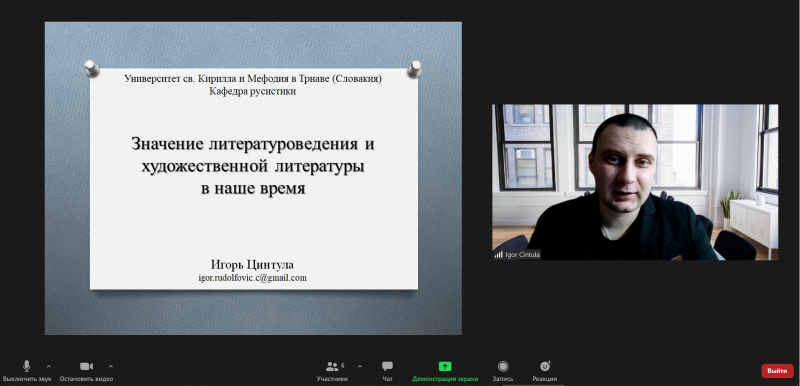The height and width of the screenshot is (386, 800).
Task: Click email igor.rudolfovic.c@gmail.com on slide
Action: click(253, 278)
